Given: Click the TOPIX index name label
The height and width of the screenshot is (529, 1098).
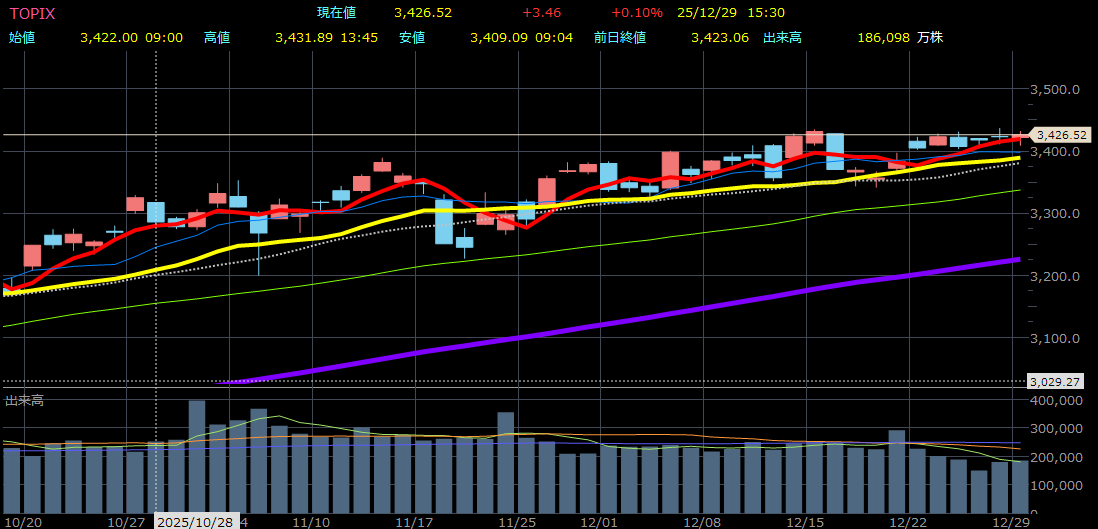Looking at the screenshot, I should coord(32,13).
